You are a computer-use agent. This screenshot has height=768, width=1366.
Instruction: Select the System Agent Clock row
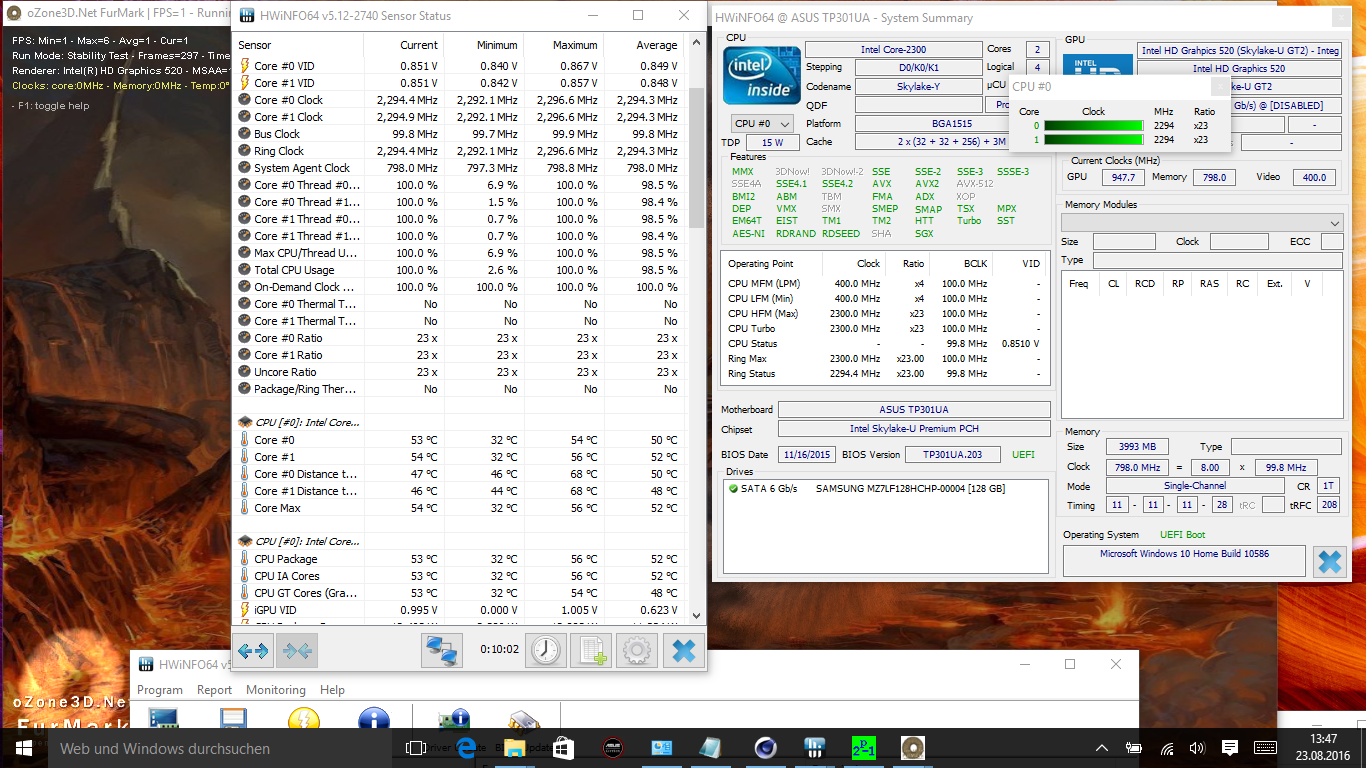tap(459, 168)
